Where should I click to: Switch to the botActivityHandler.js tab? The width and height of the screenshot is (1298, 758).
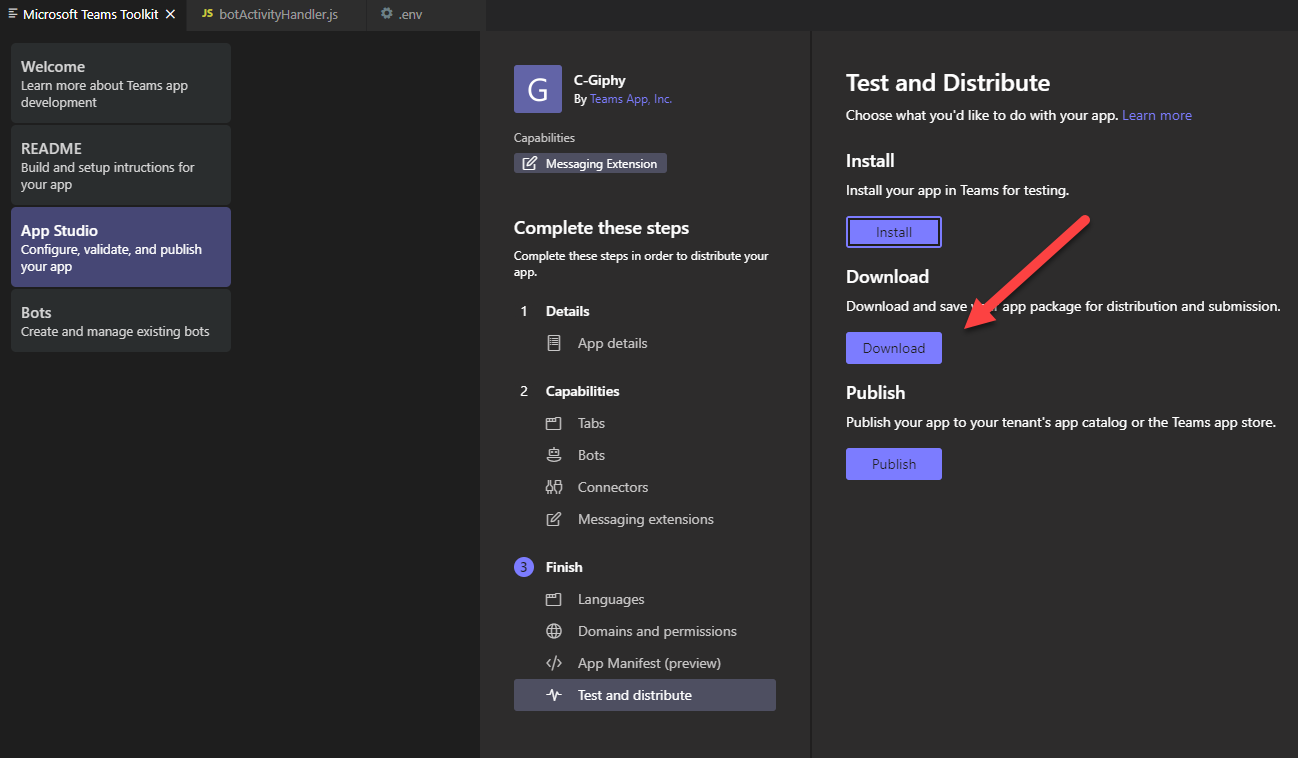275,14
